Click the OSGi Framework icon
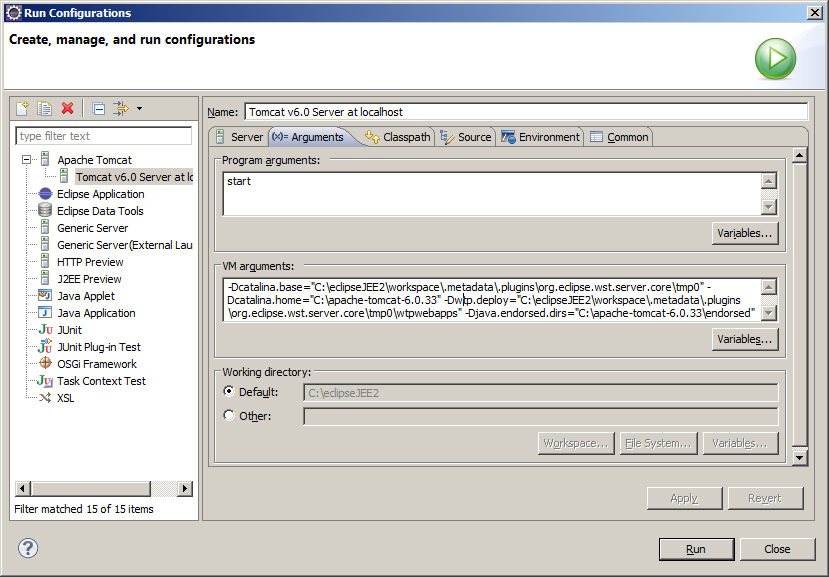This screenshot has width=829, height=577. coord(45,363)
